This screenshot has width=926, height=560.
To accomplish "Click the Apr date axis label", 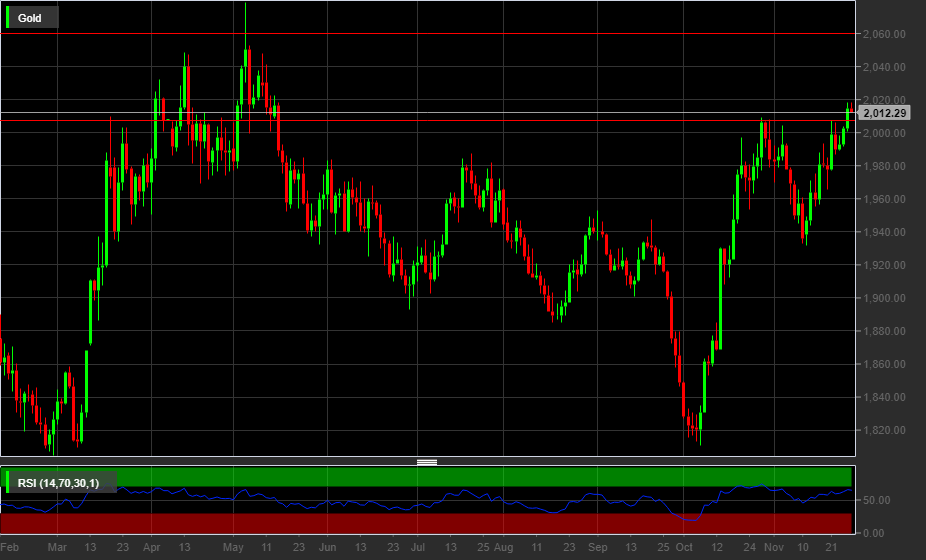I will click(x=152, y=548).
